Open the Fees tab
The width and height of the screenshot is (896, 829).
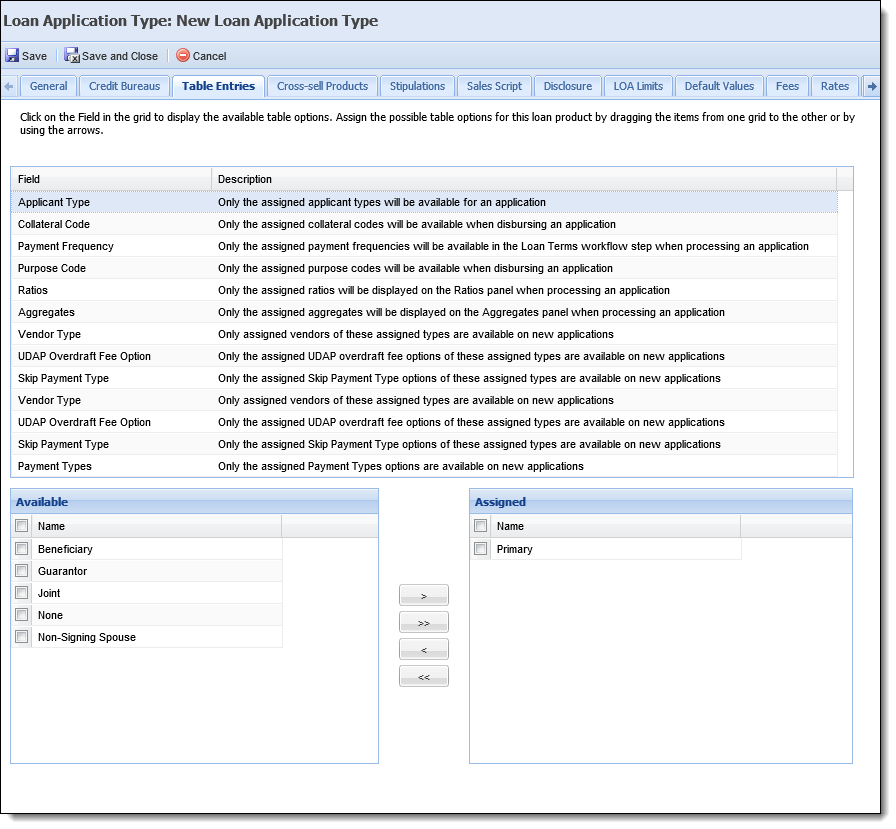[x=787, y=86]
